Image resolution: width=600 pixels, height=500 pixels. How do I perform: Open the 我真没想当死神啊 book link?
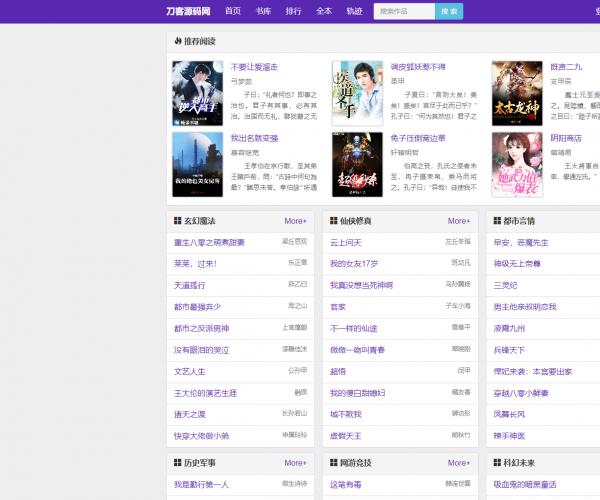tap(361, 285)
